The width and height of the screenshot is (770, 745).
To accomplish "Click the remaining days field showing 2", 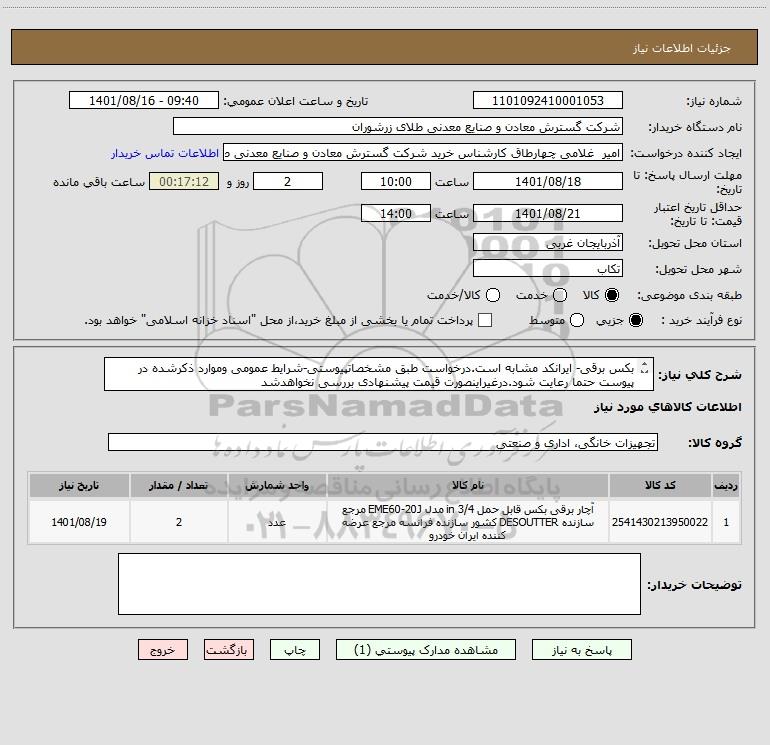I will pos(288,181).
